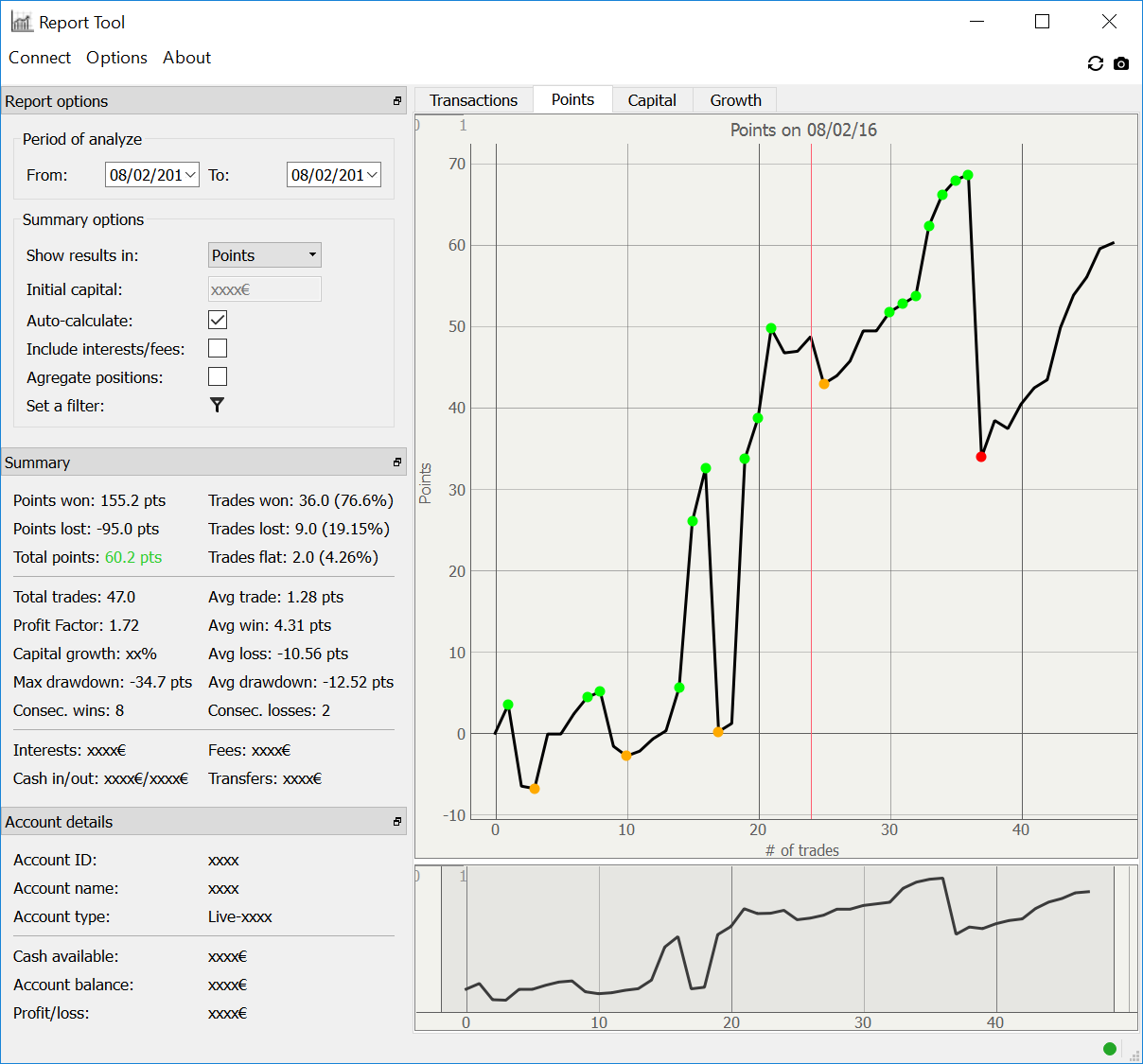Click the peak green marker near 68 points
The image size is (1143, 1064).
click(x=968, y=175)
